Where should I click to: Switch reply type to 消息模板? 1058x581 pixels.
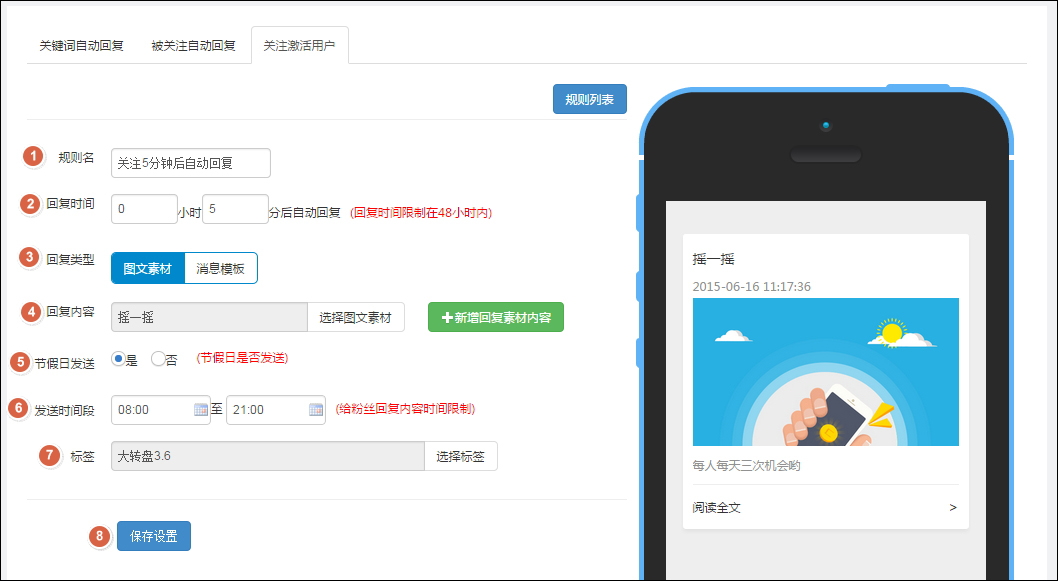pyautogui.click(x=220, y=268)
